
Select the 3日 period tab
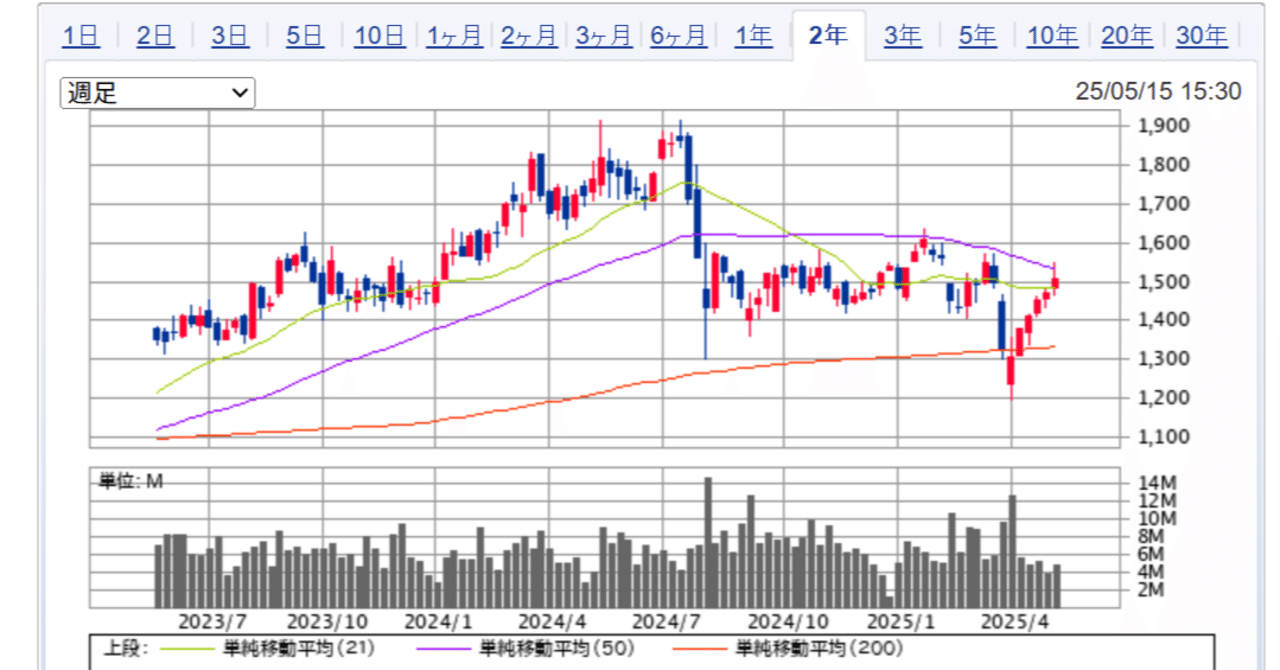click(x=230, y=37)
